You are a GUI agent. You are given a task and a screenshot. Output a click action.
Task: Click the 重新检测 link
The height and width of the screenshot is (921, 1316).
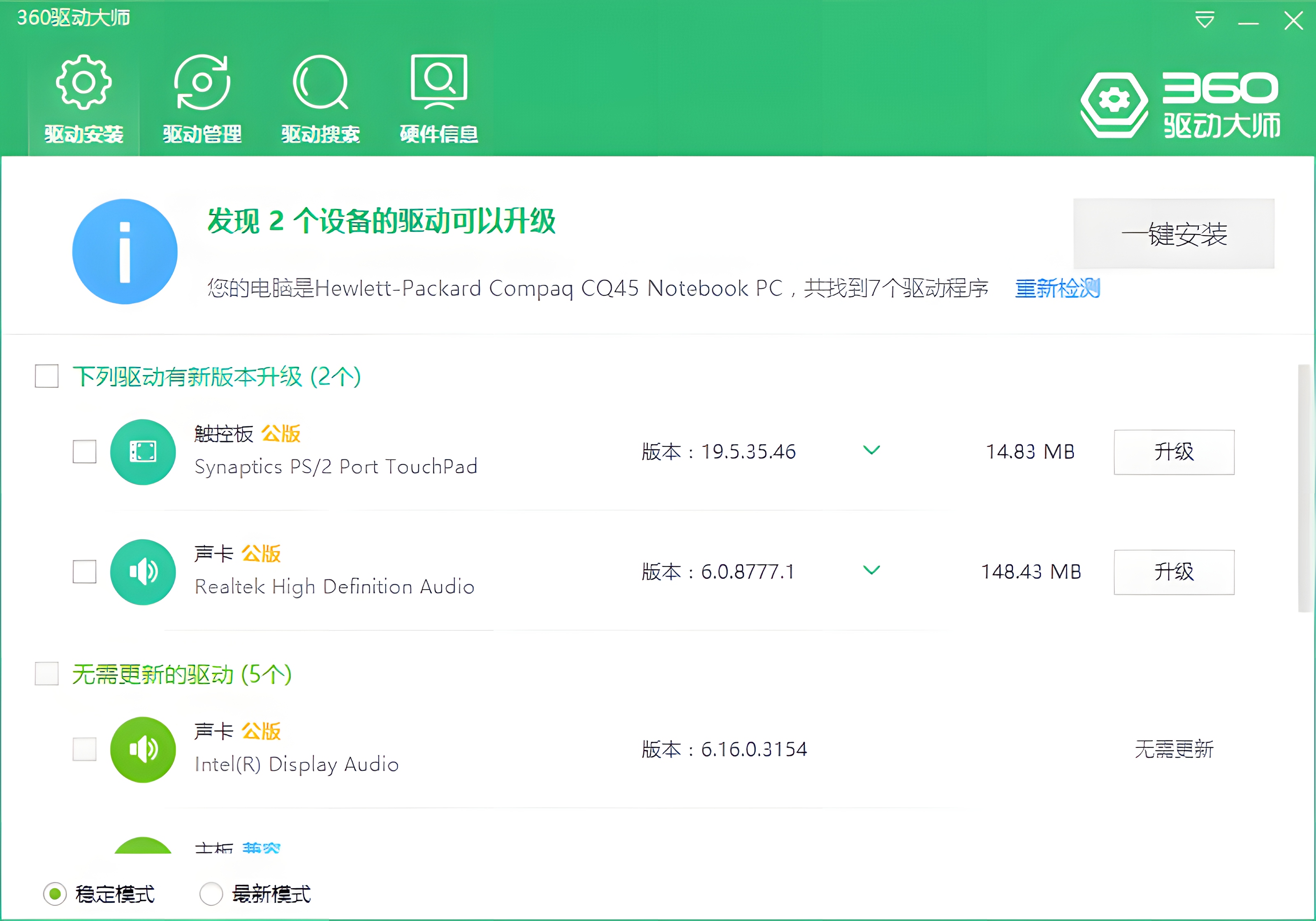click(1057, 288)
